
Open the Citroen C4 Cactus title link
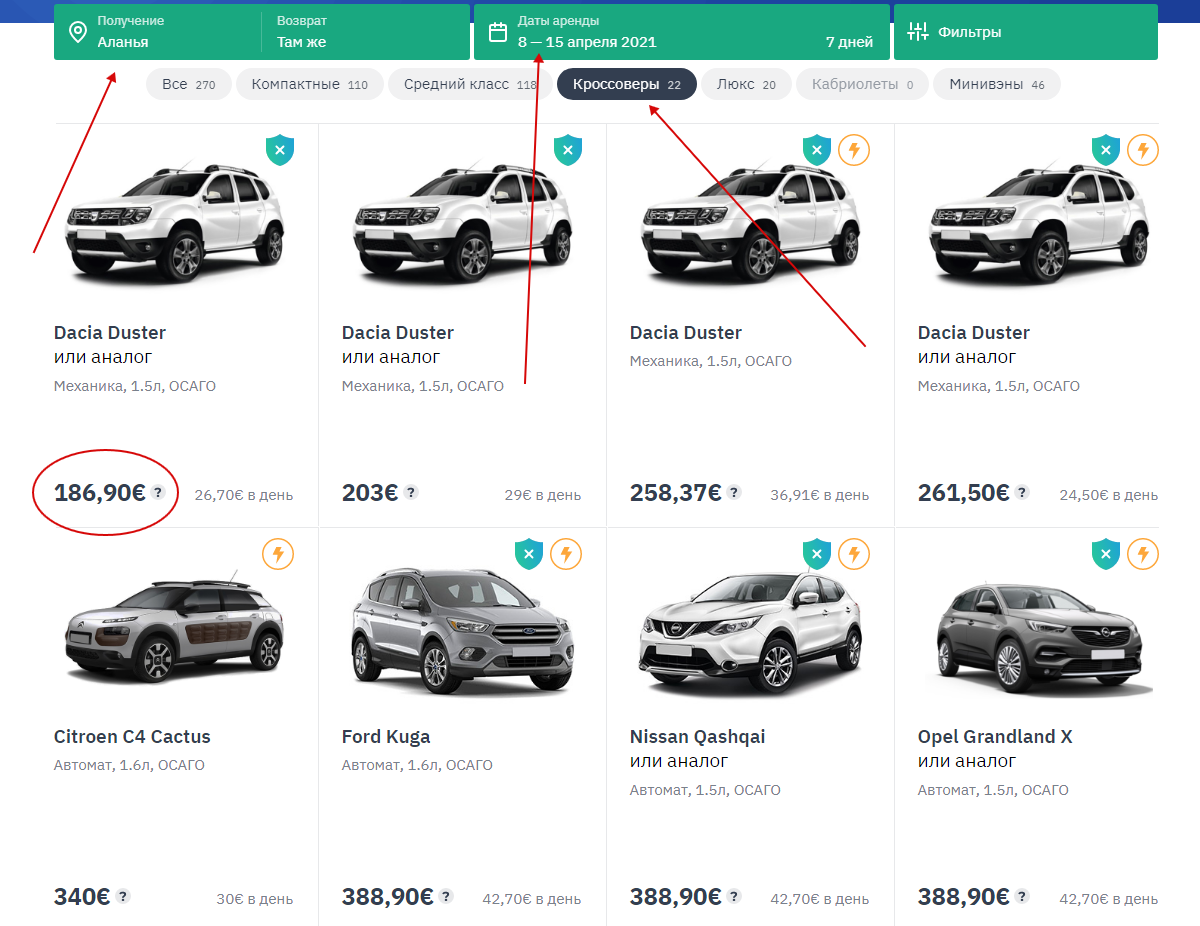[x=132, y=737]
